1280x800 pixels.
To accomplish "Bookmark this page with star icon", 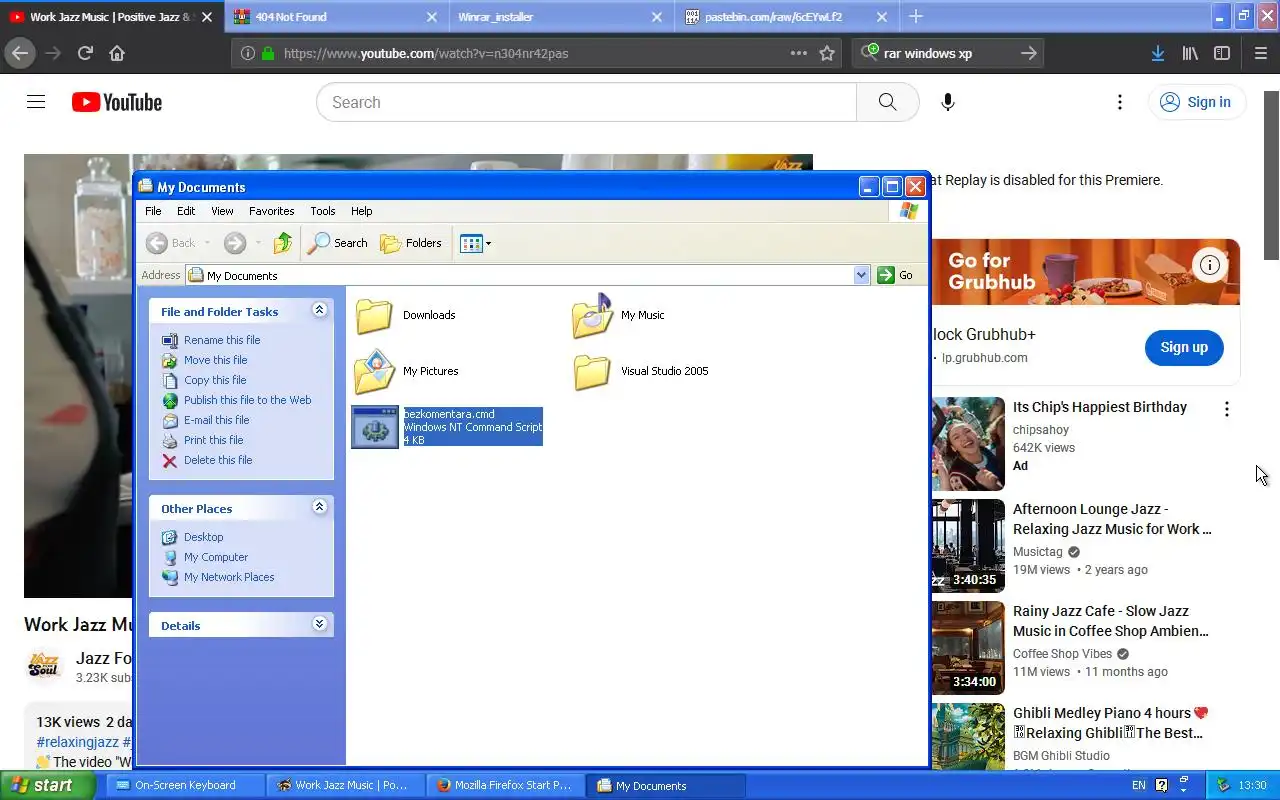I will (827, 53).
